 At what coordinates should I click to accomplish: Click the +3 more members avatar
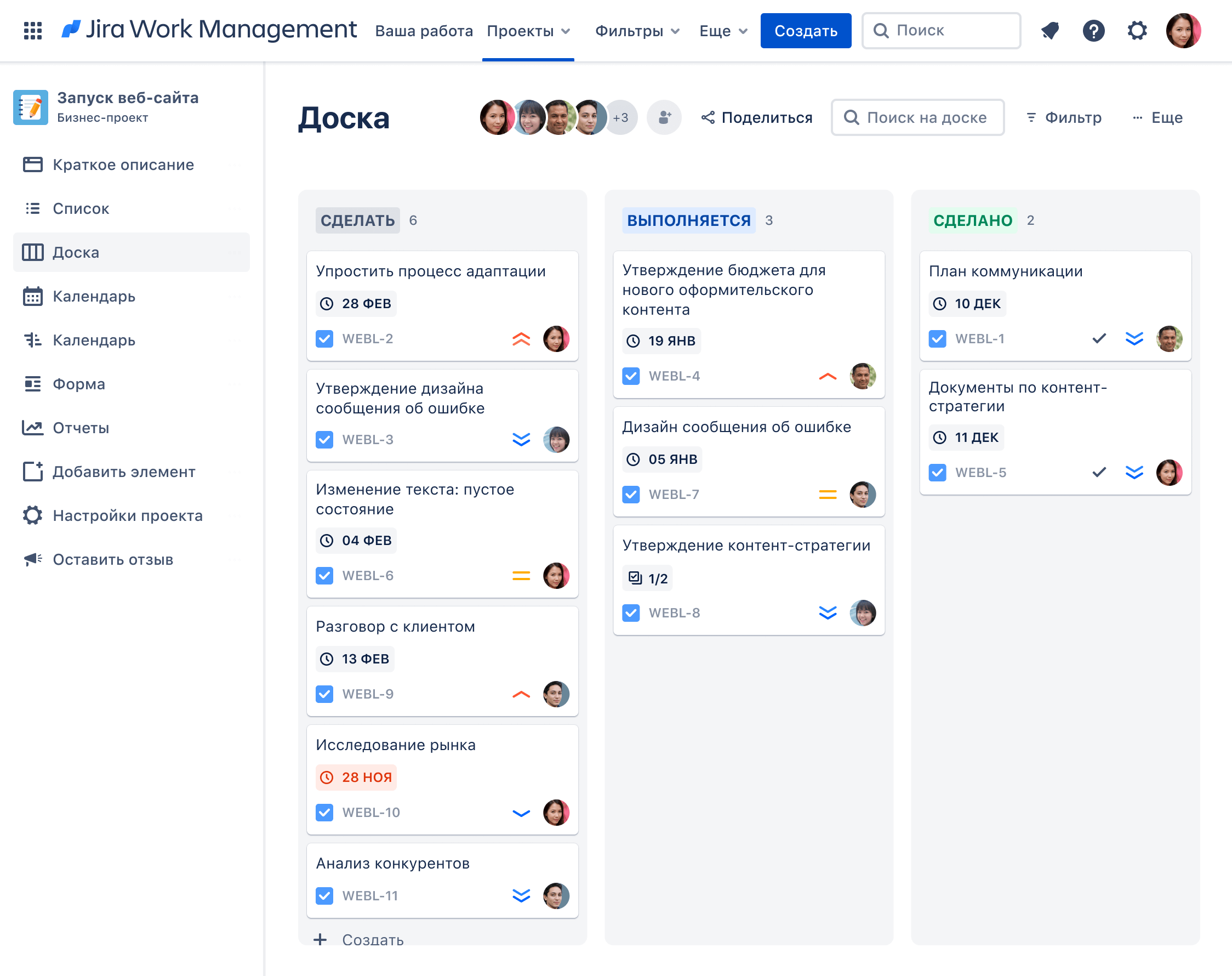pos(621,118)
